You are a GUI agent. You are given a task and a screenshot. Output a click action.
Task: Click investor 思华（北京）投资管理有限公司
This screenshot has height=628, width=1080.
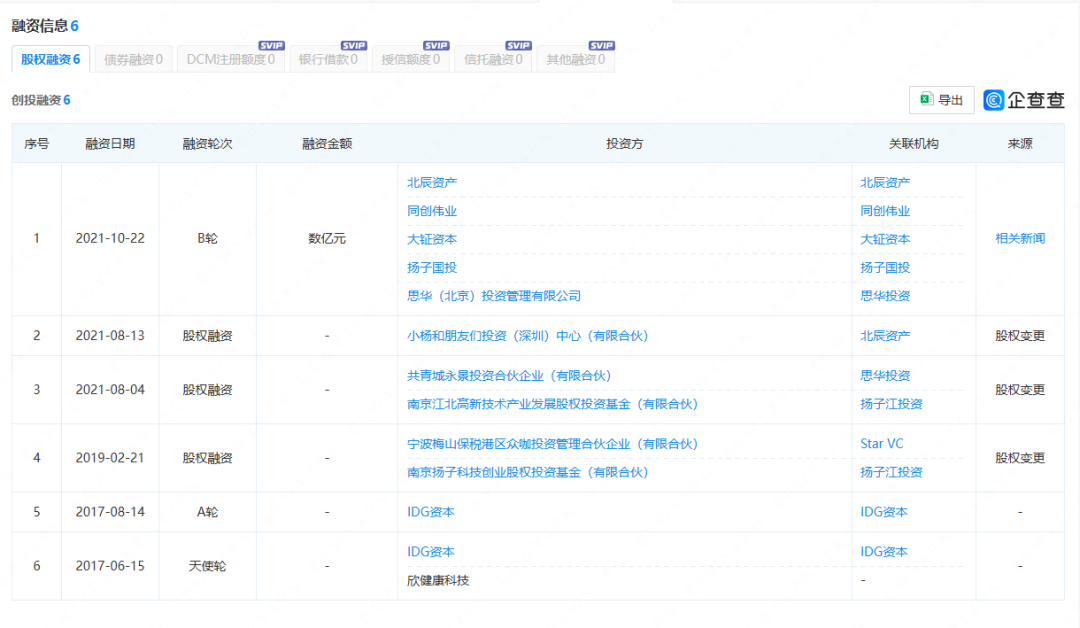point(494,296)
